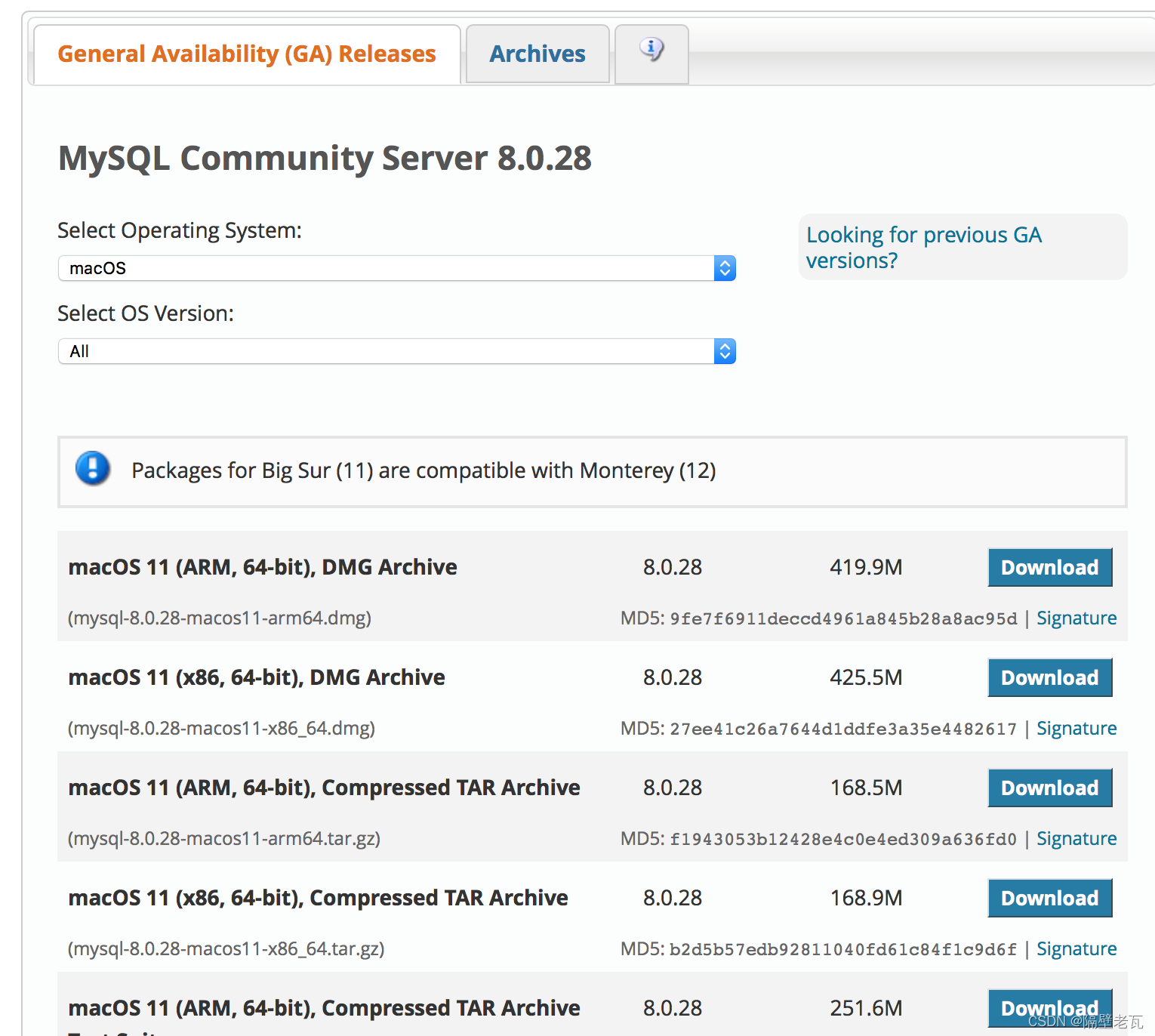Download macOS 11 ARM DMG Archive
Screen dimensions: 1155x1036
tap(1050, 567)
